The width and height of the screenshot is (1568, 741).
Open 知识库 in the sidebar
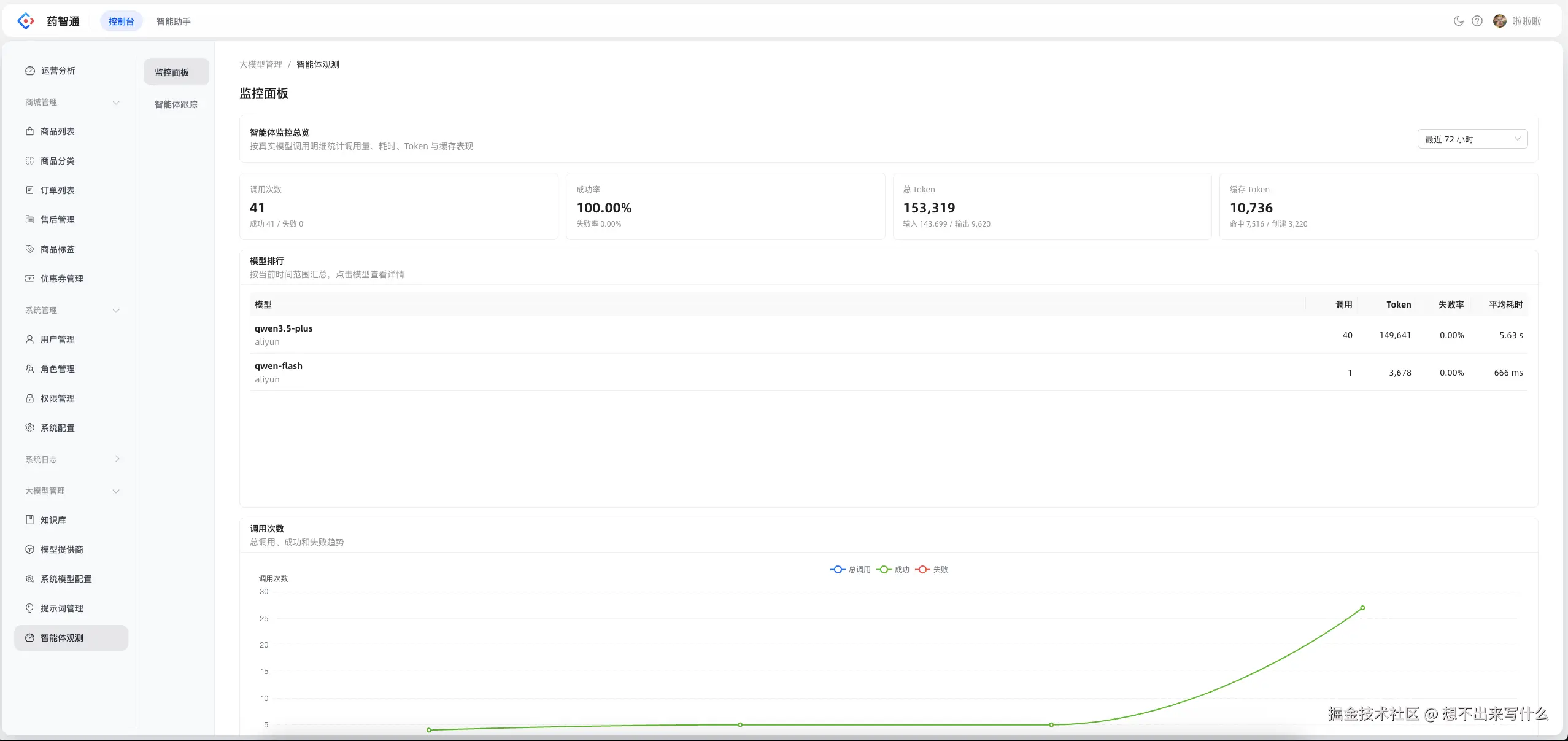tap(71, 520)
